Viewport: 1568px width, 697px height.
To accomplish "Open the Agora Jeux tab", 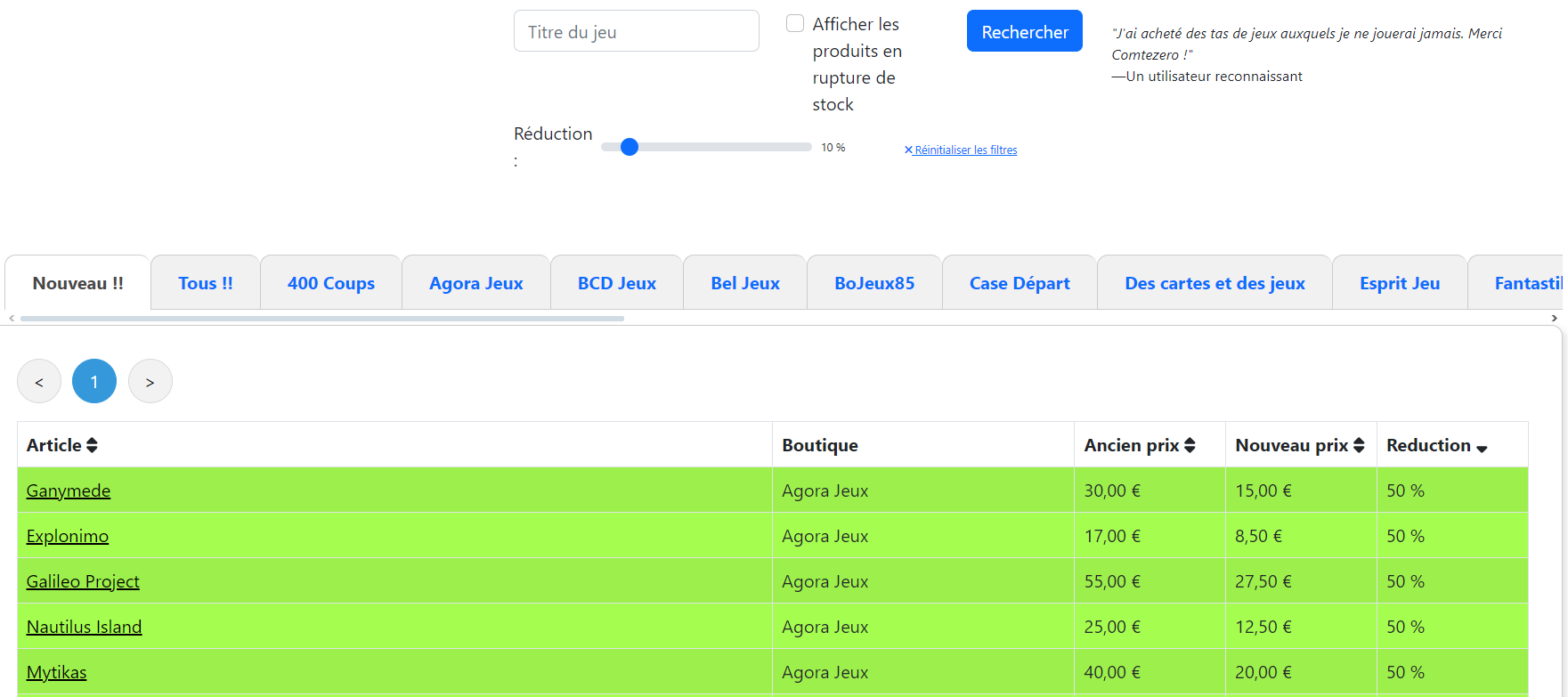I will coord(475,283).
